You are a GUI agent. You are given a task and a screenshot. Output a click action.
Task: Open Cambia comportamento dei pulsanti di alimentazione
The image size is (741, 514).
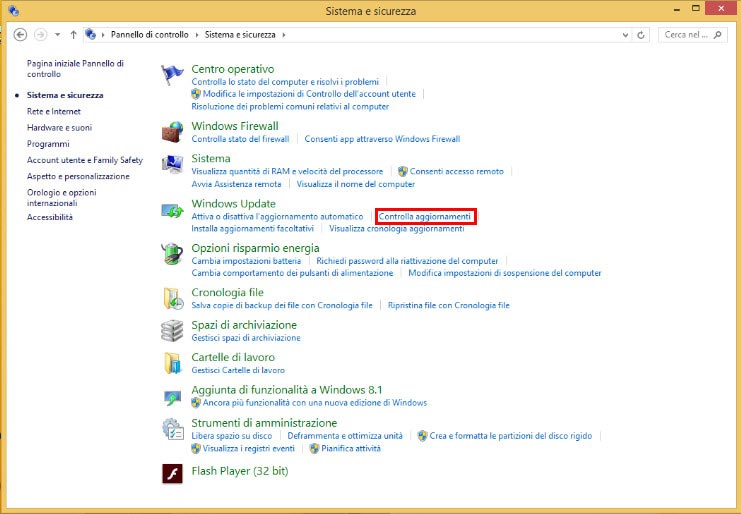click(292, 273)
